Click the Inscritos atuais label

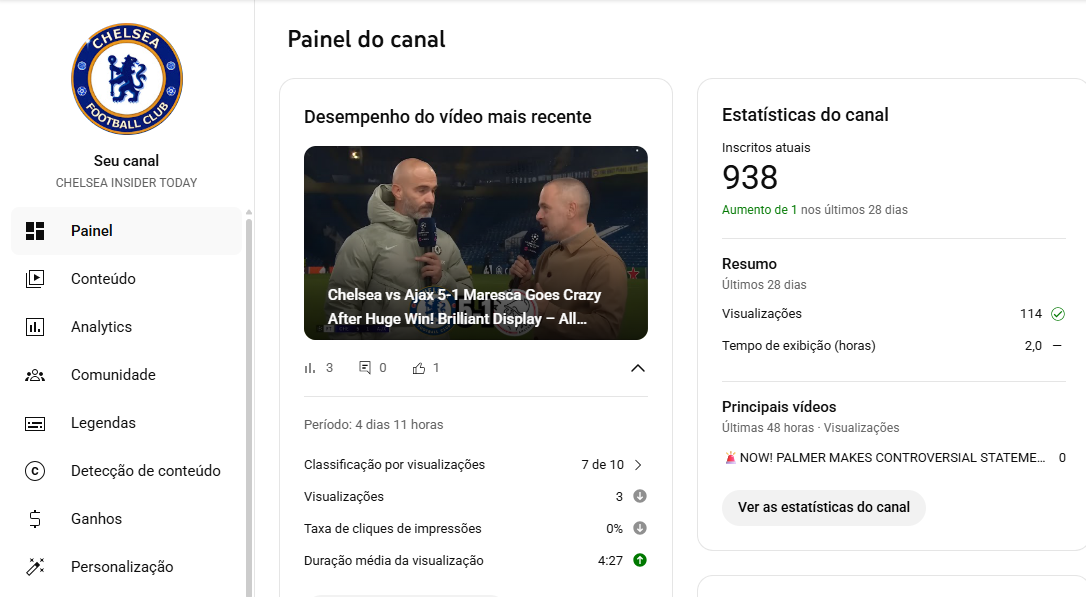766,148
